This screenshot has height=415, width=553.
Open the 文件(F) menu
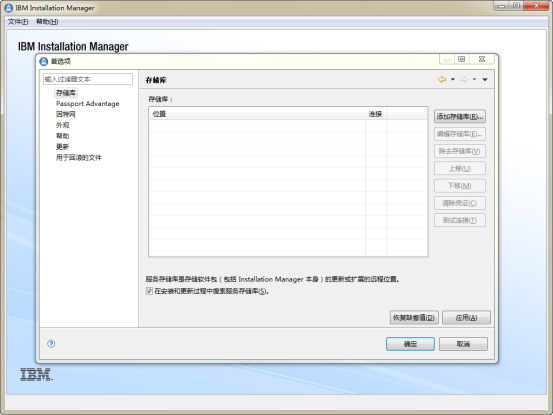[x=18, y=22]
